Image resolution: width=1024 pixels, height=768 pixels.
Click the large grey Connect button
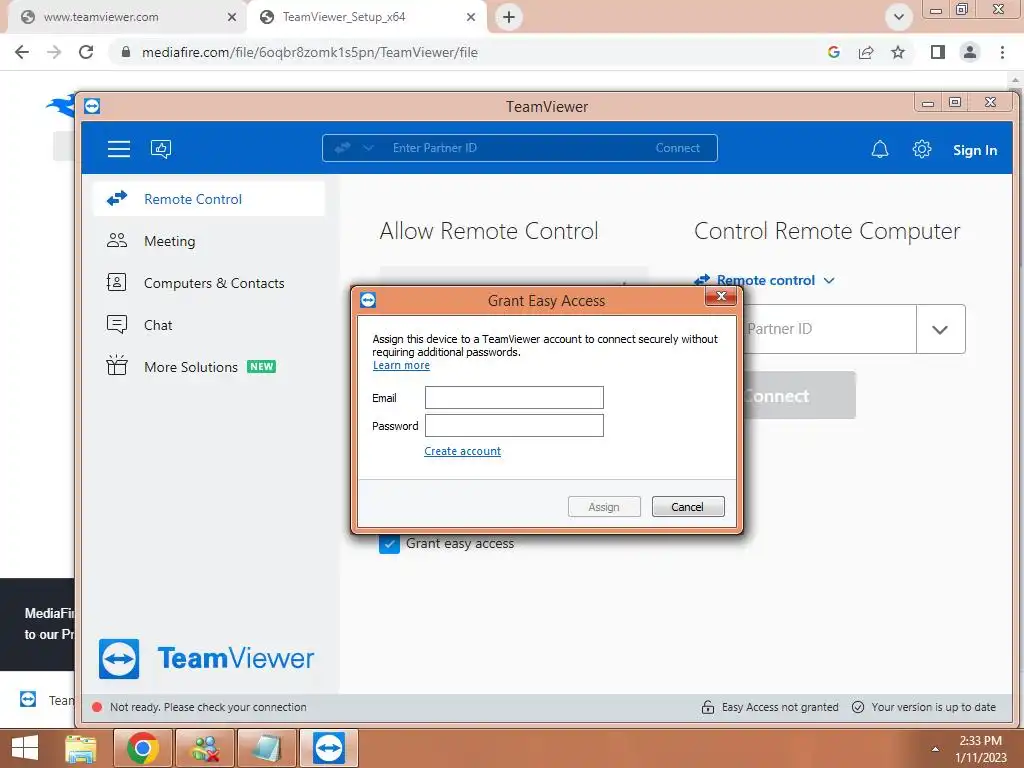(799, 396)
